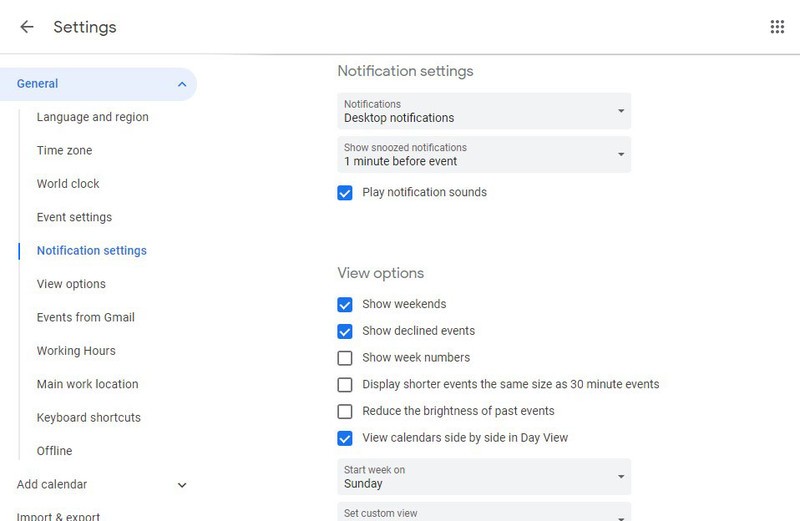Click the View options heading
800x521 pixels.
pos(380,273)
